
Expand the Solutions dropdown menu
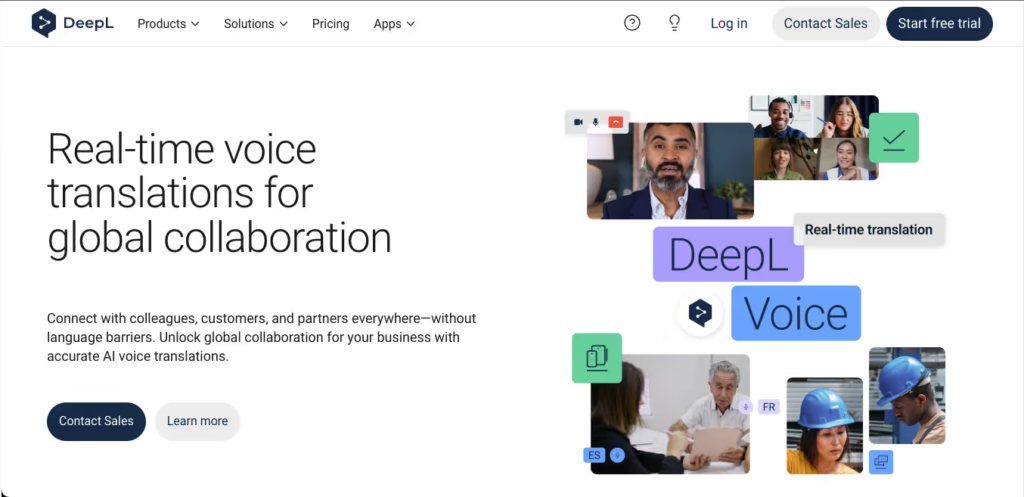coord(255,23)
